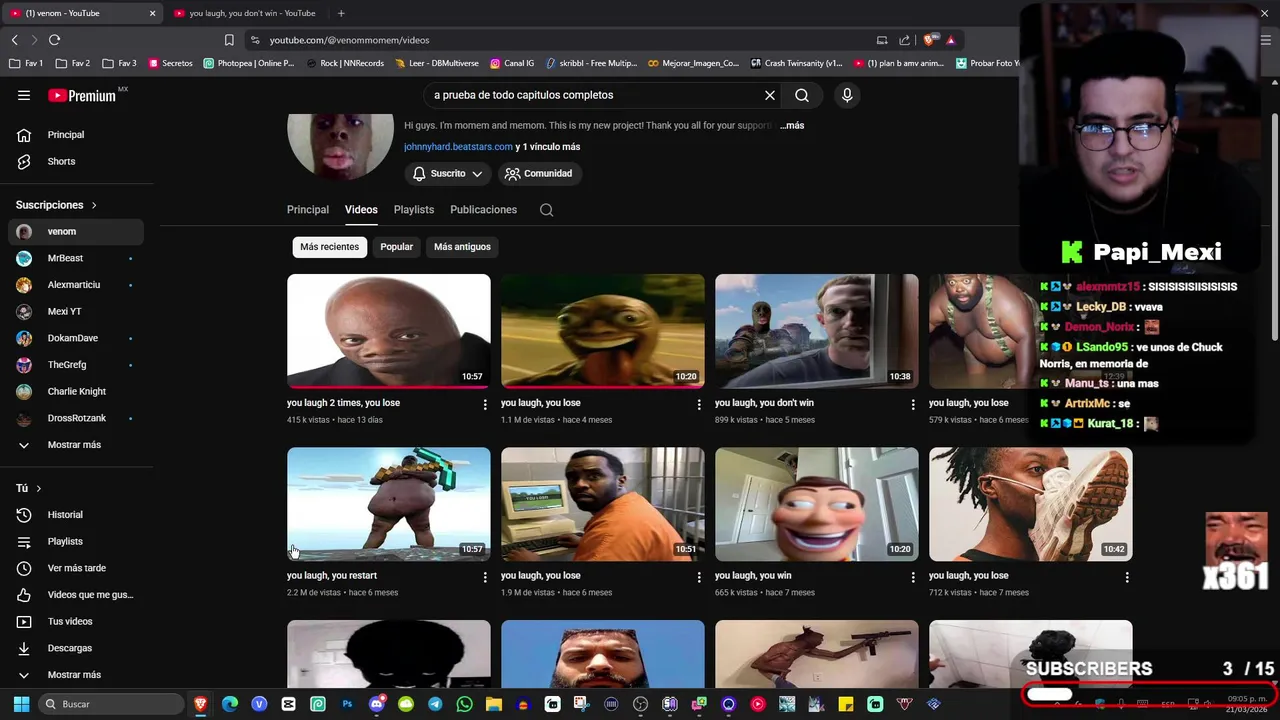
Task: Open a new browser tab with plus
Action: pos(341,13)
